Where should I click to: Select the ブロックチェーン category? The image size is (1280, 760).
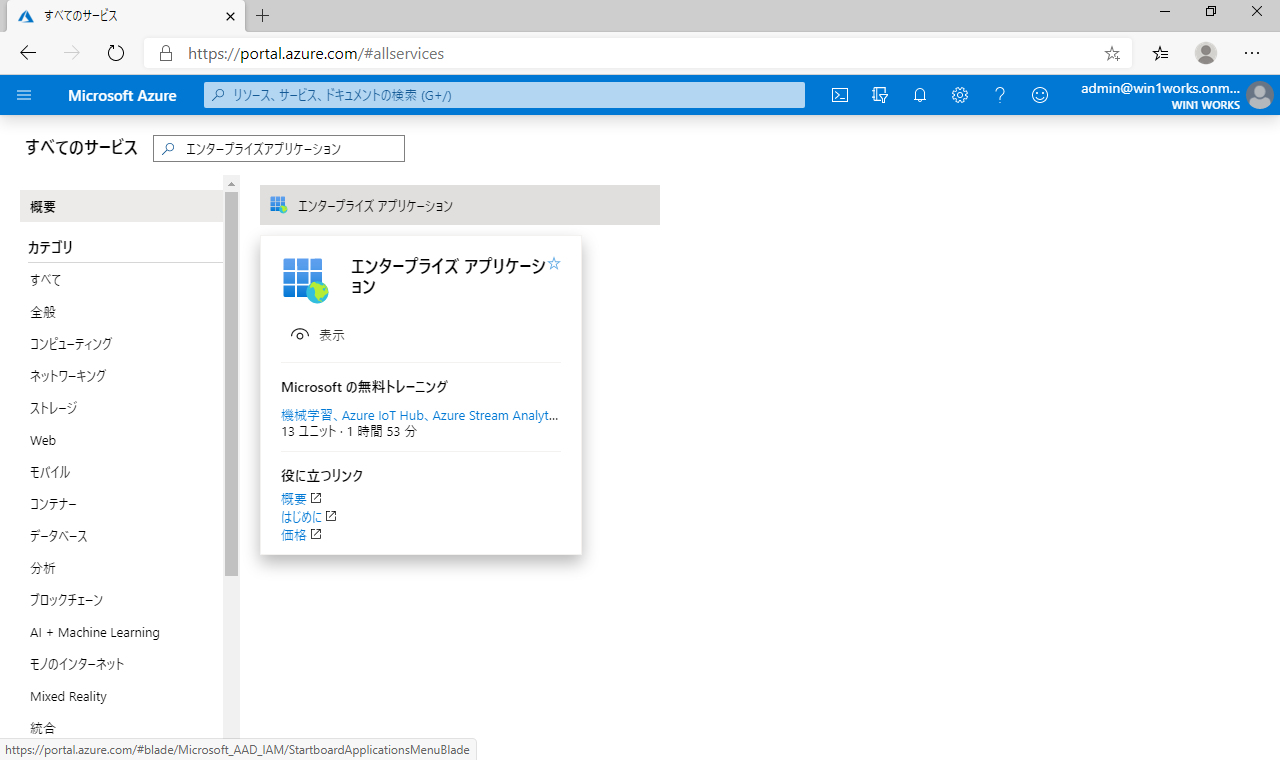[67, 599]
